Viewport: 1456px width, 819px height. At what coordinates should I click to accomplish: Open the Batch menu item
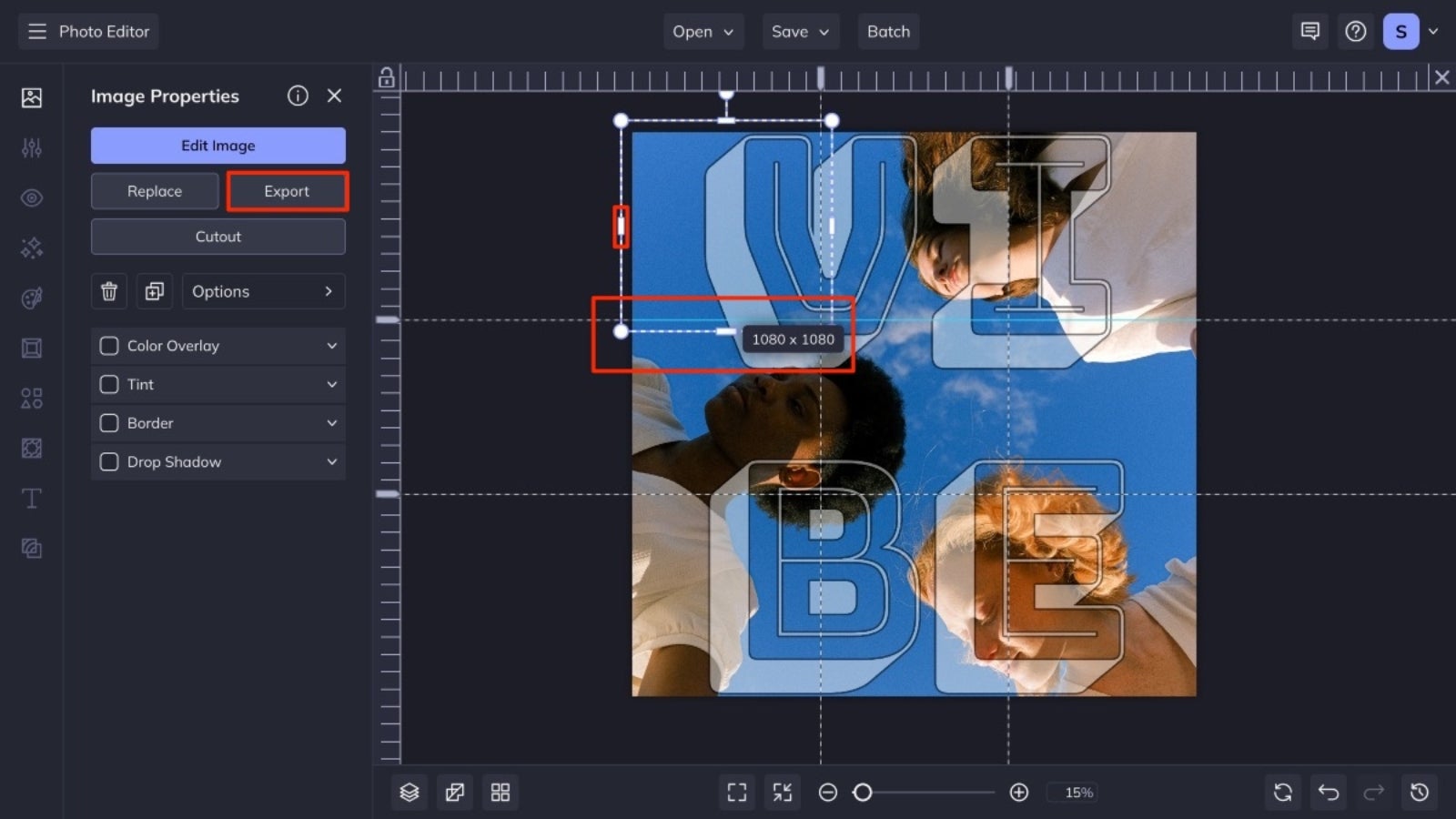888,31
